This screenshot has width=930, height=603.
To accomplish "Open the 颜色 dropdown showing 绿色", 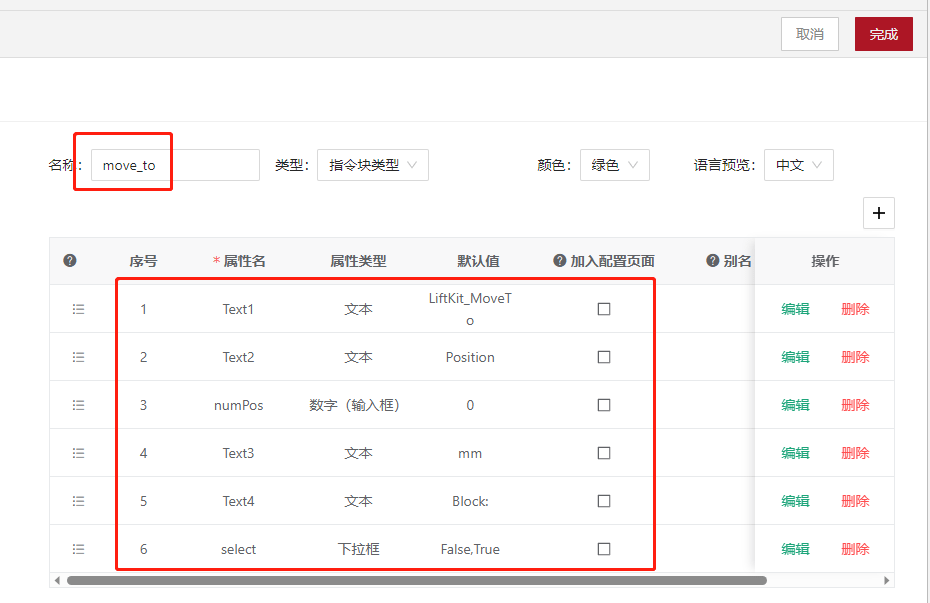I will [x=614, y=165].
